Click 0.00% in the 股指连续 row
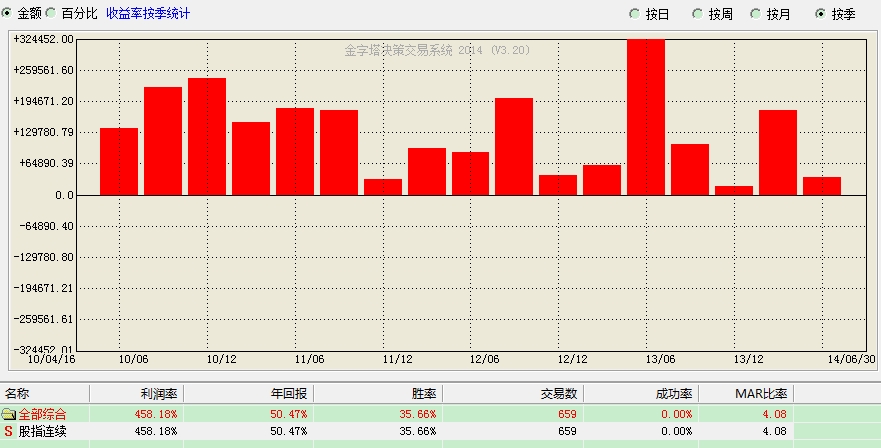Viewport: 881px width, 448px height. click(676, 432)
